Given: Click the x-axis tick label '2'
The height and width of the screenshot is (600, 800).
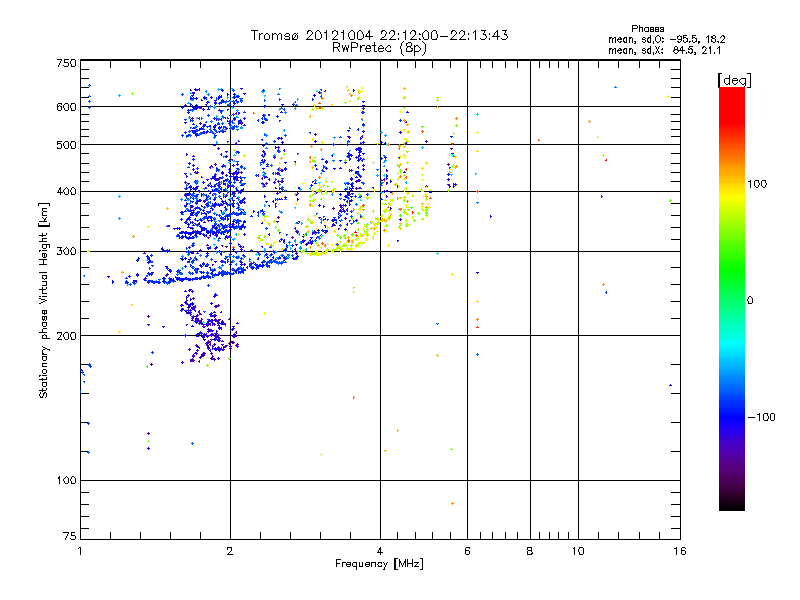Looking at the screenshot, I should (x=230, y=551).
